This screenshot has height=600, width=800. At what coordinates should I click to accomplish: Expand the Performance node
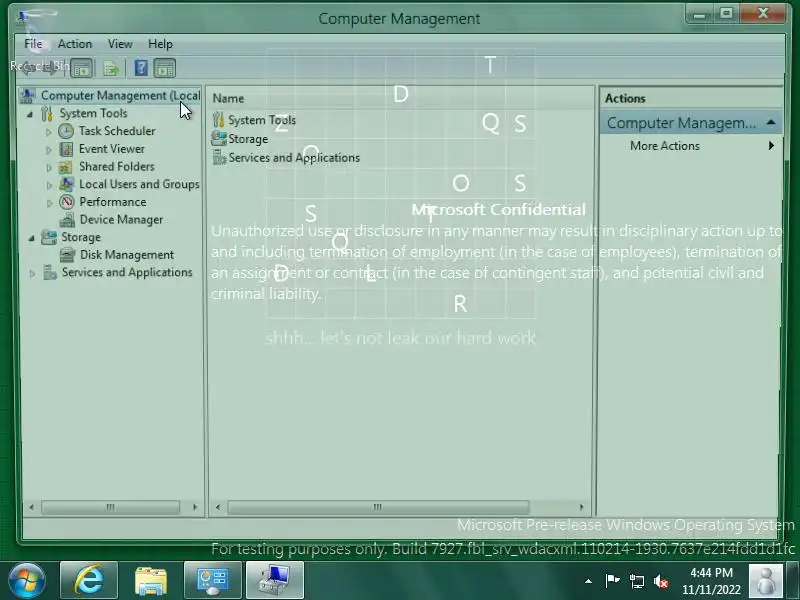pyautogui.click(x=48, y=203)
